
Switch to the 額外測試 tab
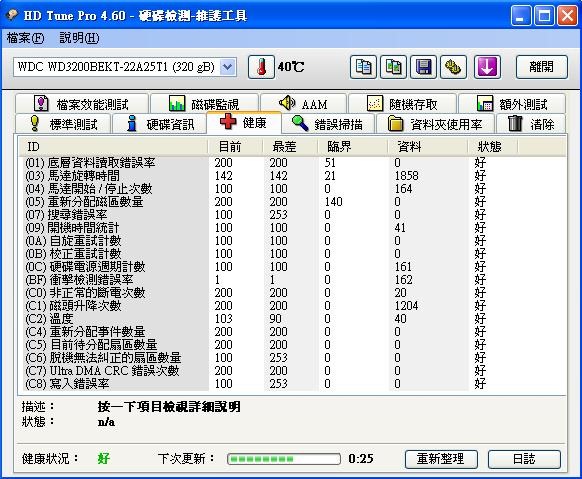pyautogui.click(x=512, y=104)
